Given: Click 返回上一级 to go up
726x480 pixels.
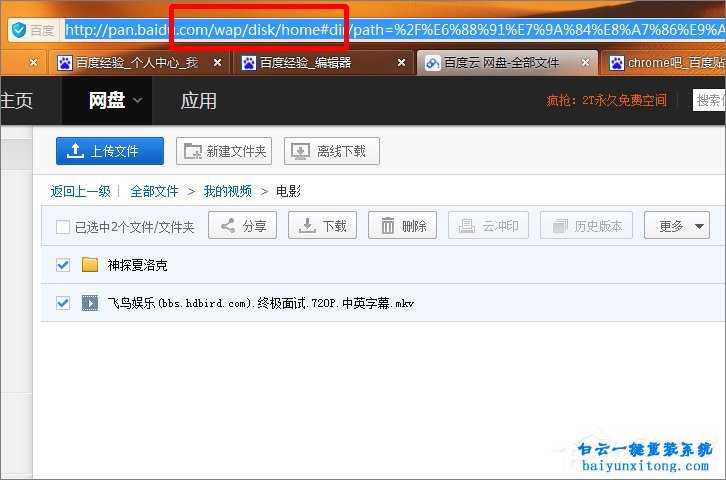Looking at the screenshot, I should pos(81,191).
